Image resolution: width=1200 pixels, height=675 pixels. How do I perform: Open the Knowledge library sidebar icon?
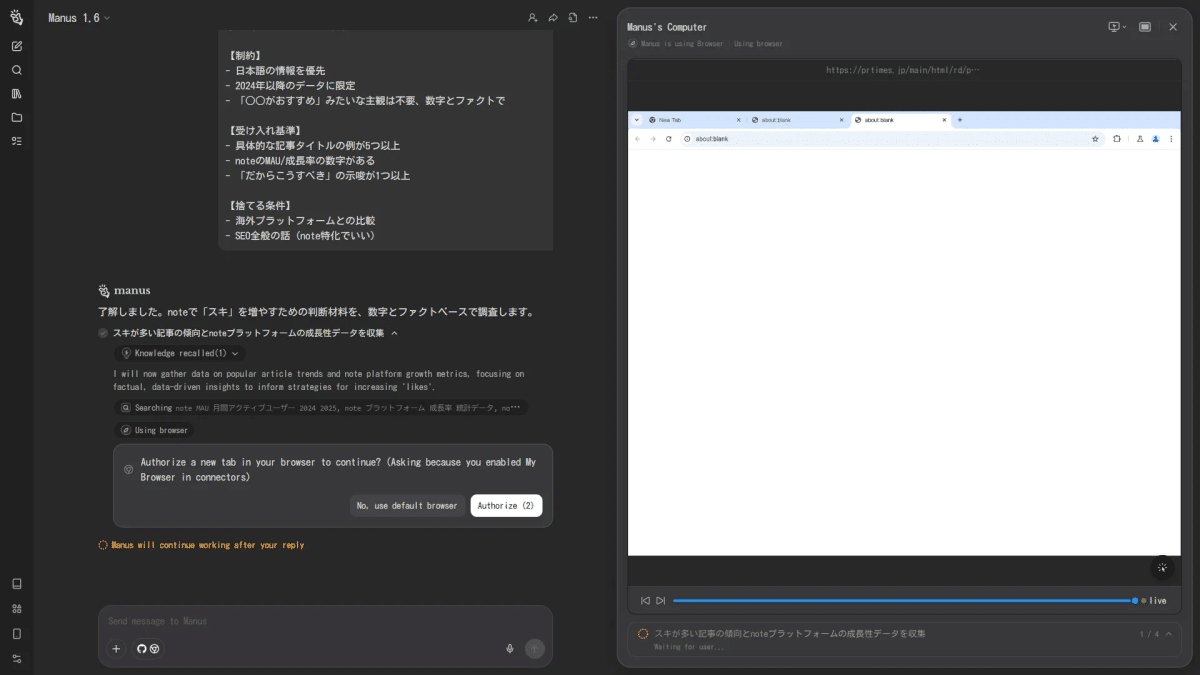(x=16, y=93)
